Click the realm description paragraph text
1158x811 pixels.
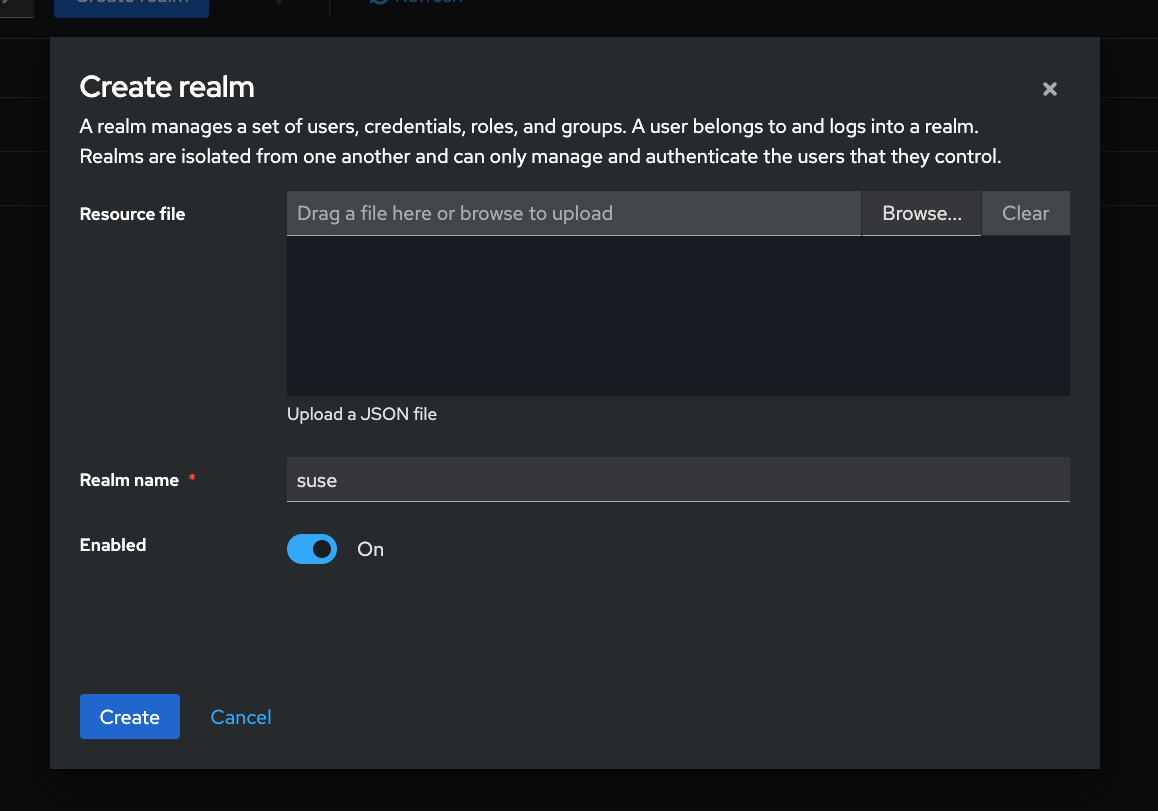(540, 142)
